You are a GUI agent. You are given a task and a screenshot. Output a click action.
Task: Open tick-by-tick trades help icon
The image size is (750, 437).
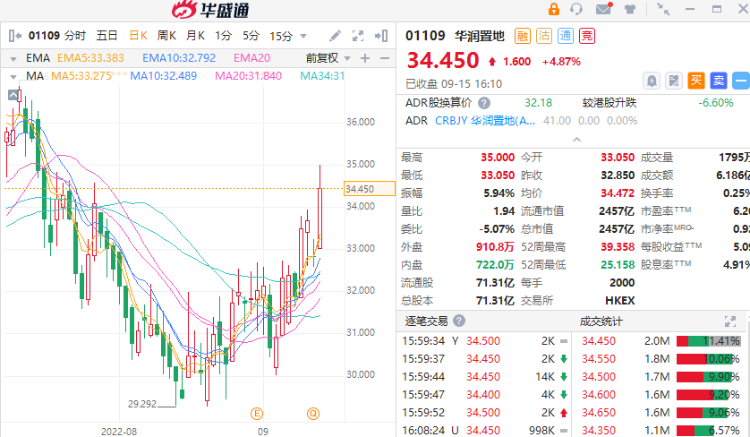(459, 321)
